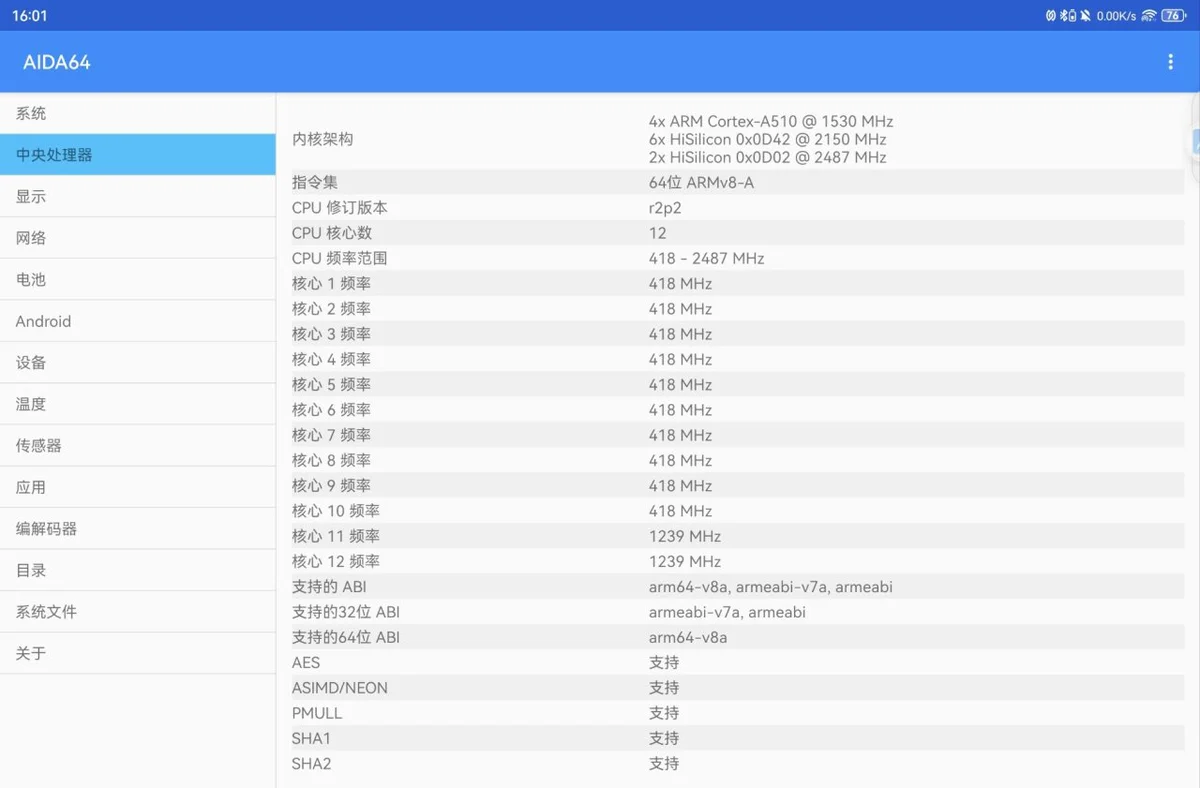This screenshot has width=1200, height=788.
Task: Tap the Bluetooth battery status icon
Action: click(x=1067, y=16)
